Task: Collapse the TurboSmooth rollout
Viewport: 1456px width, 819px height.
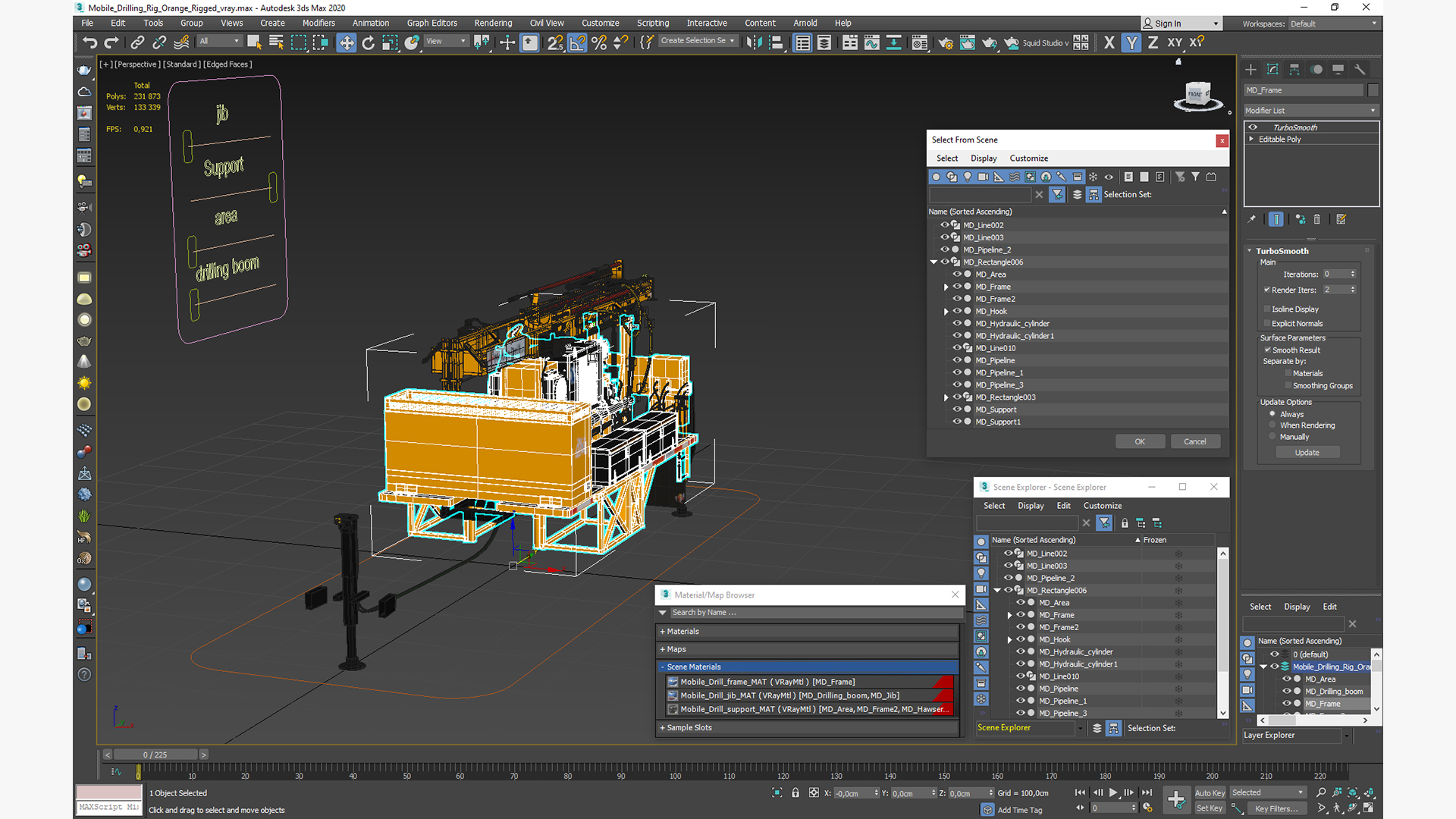Action: (1250, 251)
